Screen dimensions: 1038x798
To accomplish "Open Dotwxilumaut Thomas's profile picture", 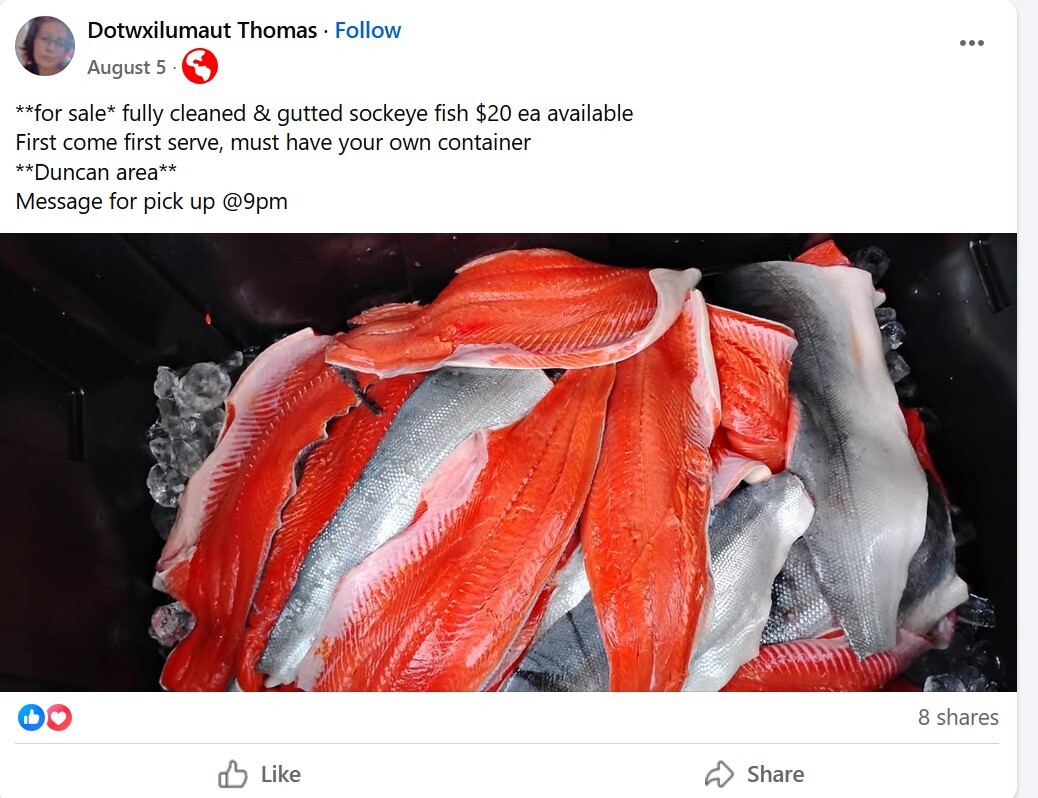I will point(45,46).
